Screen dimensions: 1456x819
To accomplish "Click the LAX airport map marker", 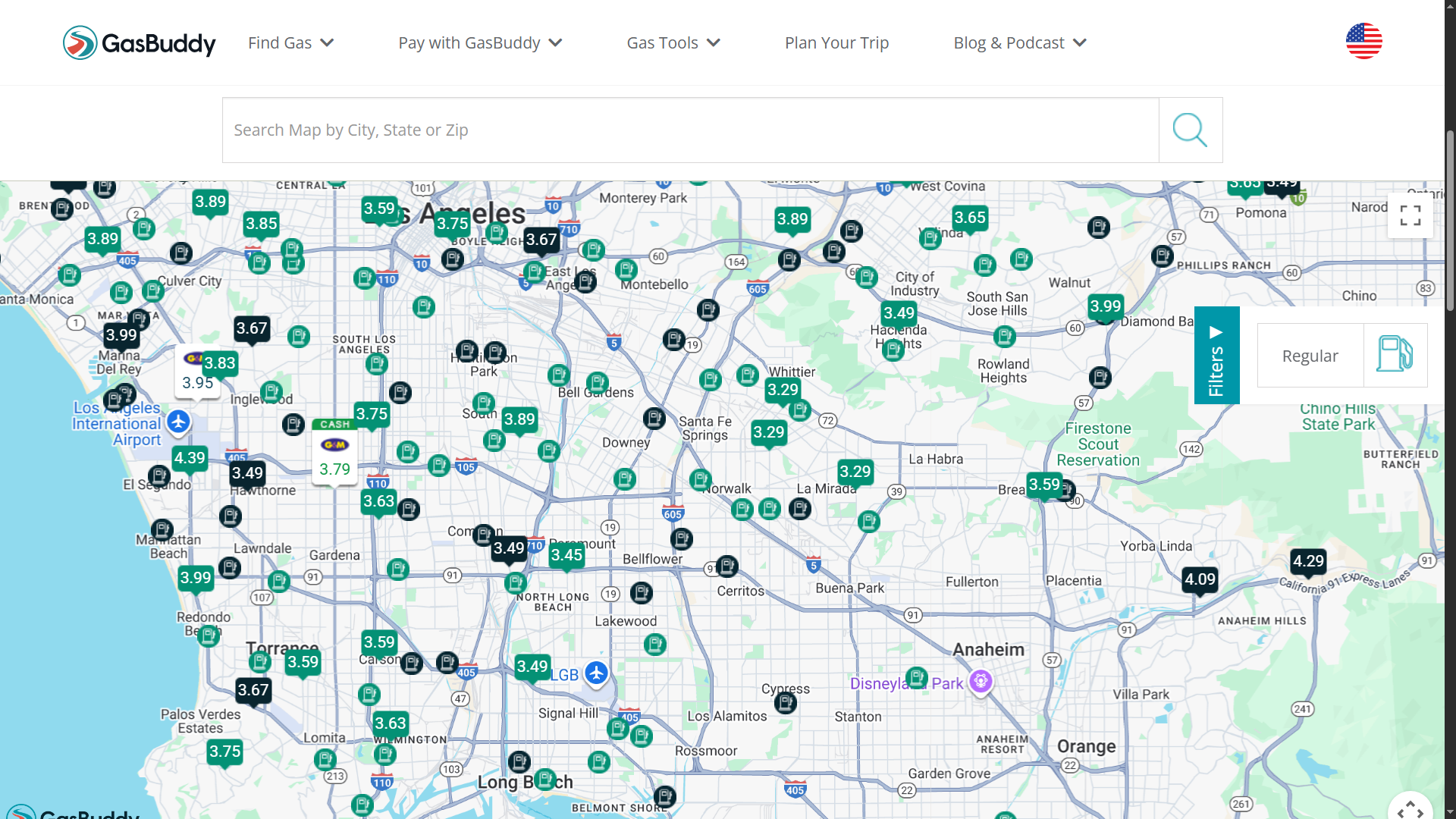I will coord(178,422).
